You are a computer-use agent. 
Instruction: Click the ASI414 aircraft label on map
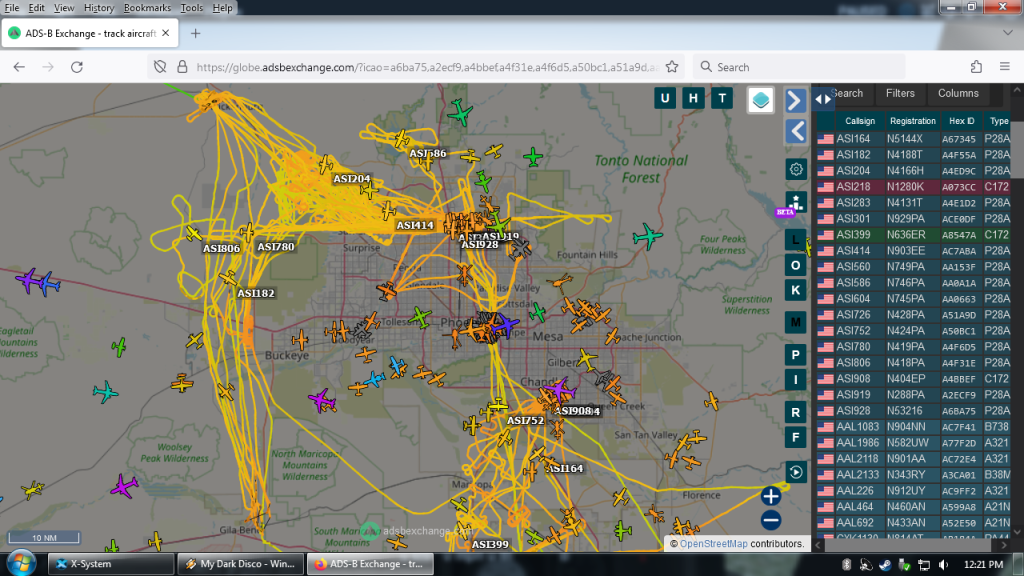(415, 225)
